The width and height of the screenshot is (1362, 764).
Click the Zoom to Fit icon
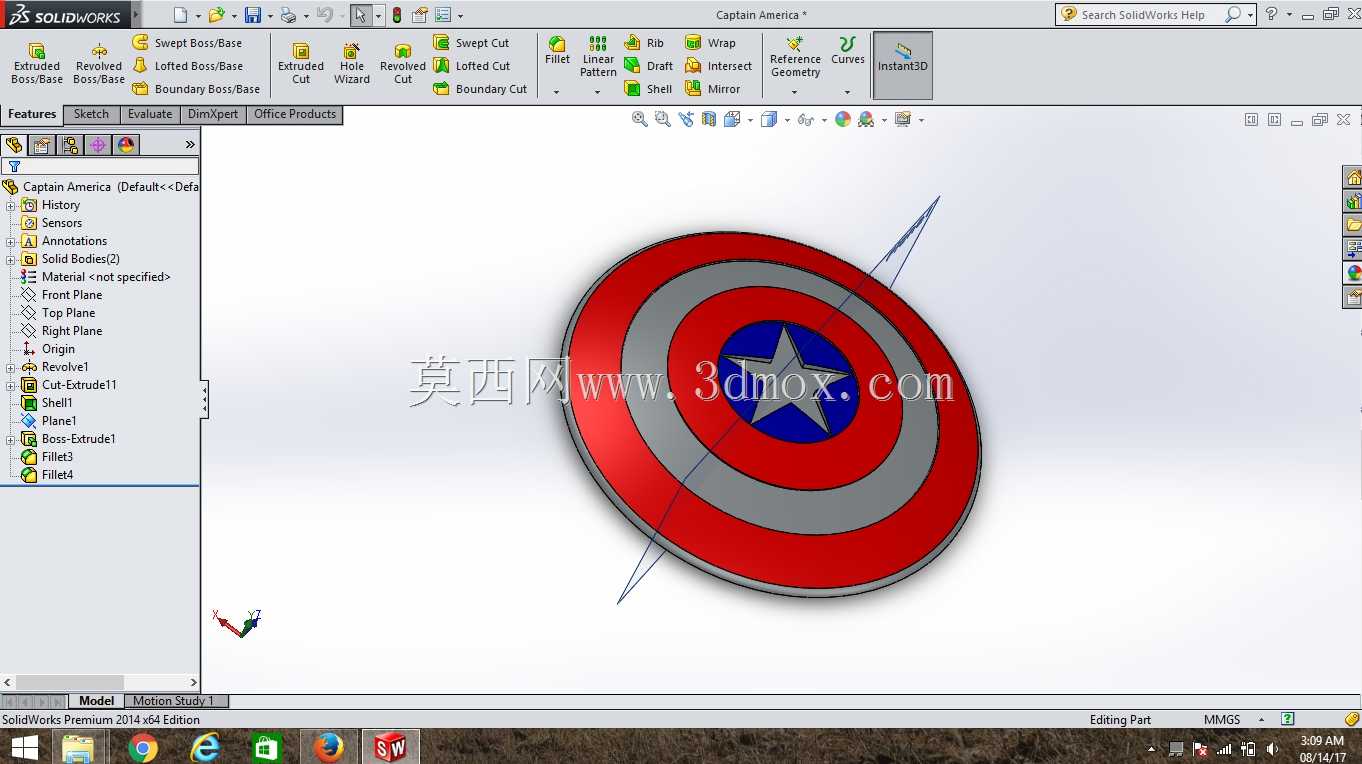[x=640, y=119]
